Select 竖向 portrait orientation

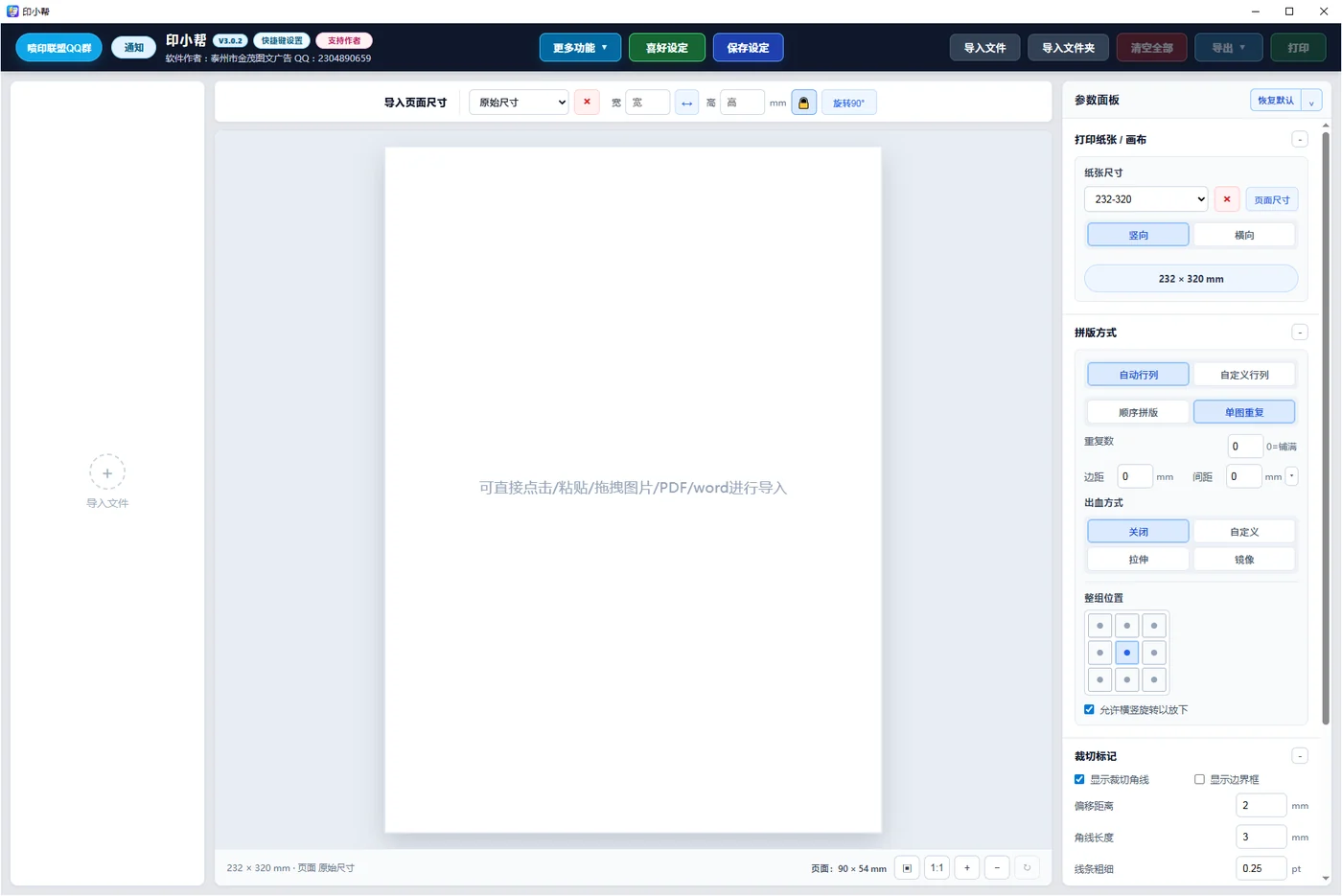[1138, 235]
